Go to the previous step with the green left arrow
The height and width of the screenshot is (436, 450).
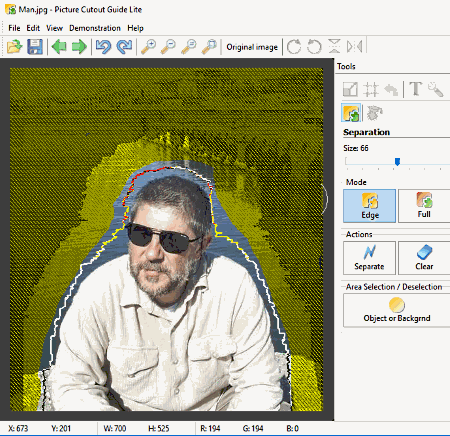59,46
